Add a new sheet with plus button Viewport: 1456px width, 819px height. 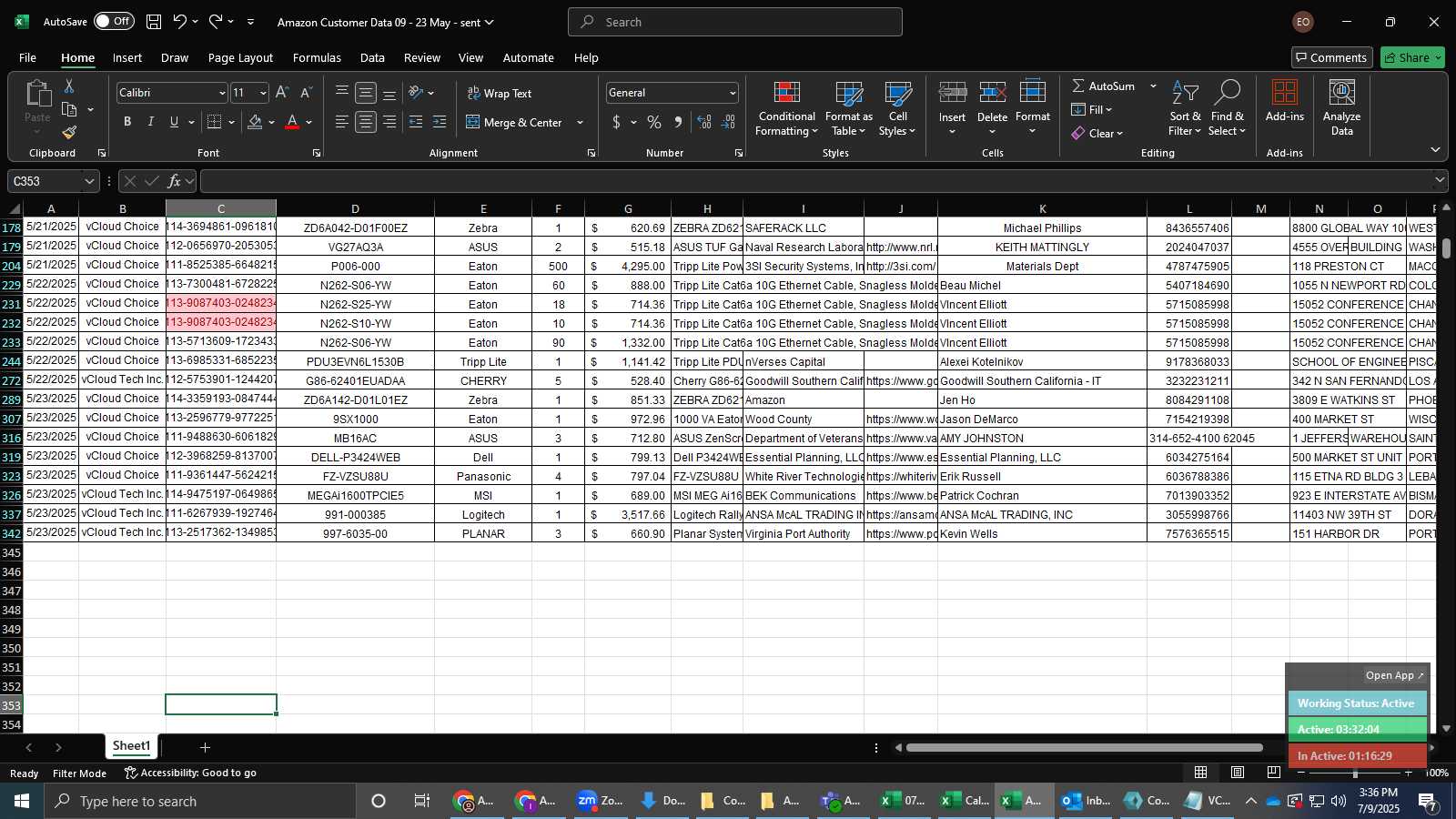coord(205,747)
